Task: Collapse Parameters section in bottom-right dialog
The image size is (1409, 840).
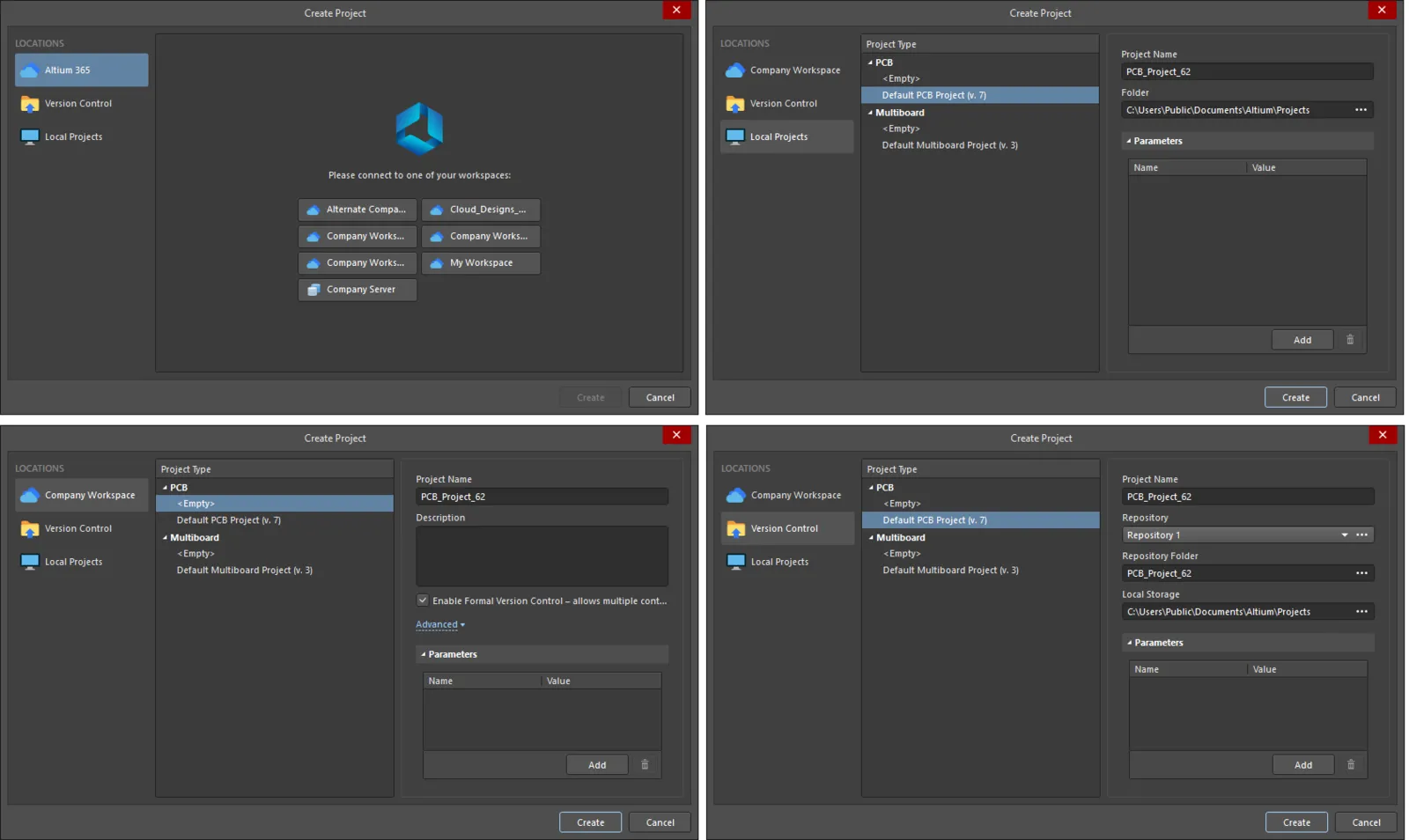Action: (1129, 643)
